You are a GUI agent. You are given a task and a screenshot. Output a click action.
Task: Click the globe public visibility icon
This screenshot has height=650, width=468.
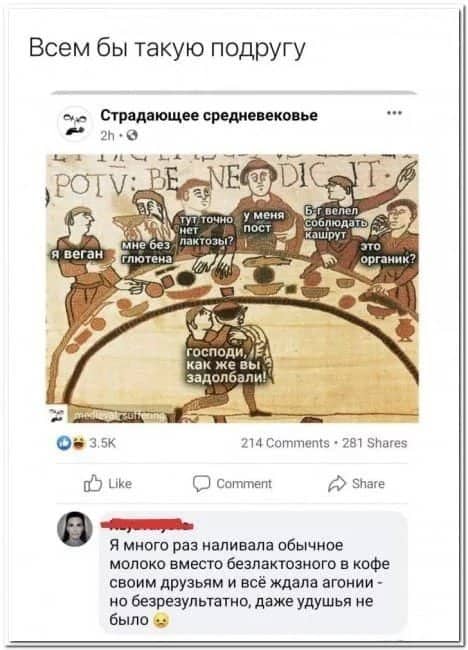pos(132,136)
